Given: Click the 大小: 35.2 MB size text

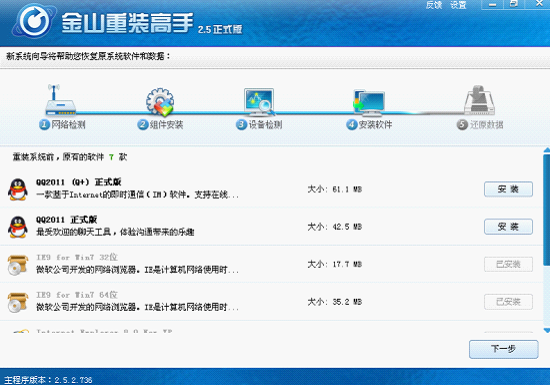Looking at the screenshot, I should tap(335, 302).
